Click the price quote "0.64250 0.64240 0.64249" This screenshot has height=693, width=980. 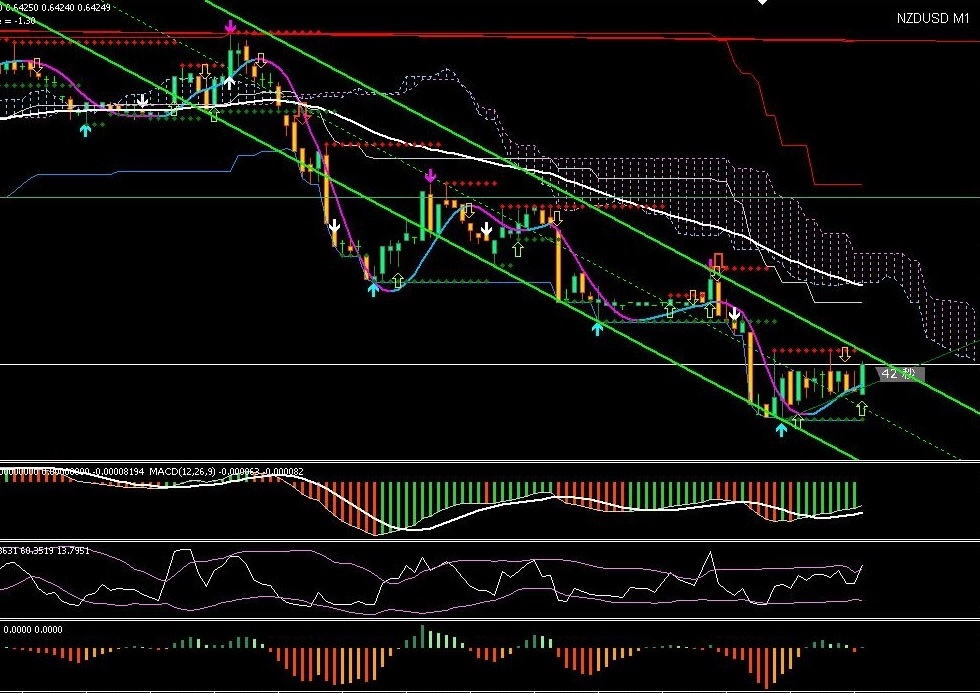58,7
